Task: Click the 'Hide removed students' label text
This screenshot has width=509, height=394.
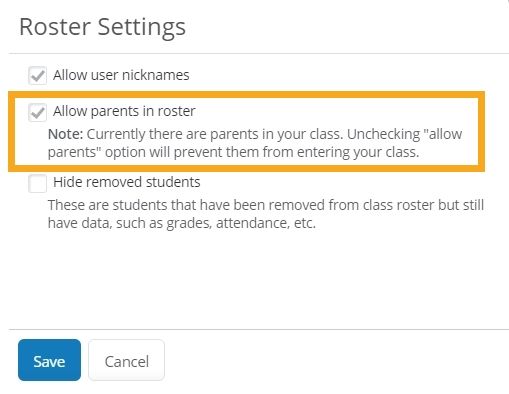Action: [127, 182]
